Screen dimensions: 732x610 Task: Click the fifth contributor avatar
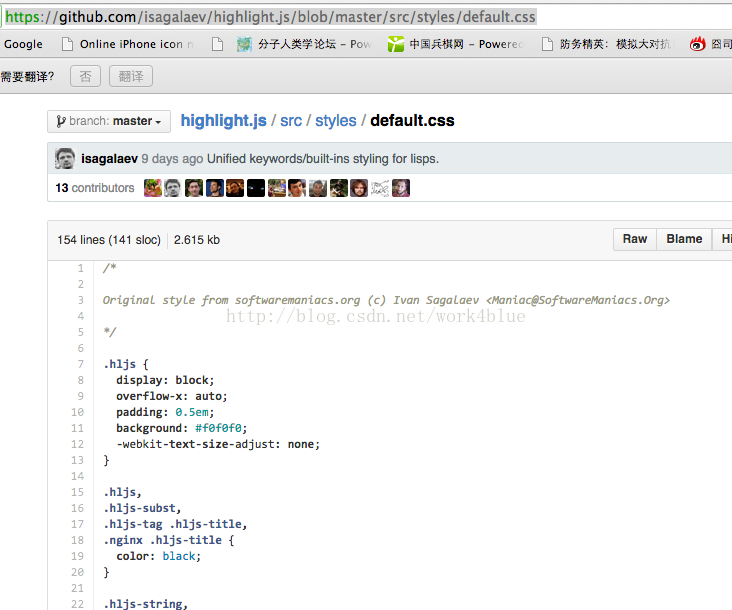[235, 188]
